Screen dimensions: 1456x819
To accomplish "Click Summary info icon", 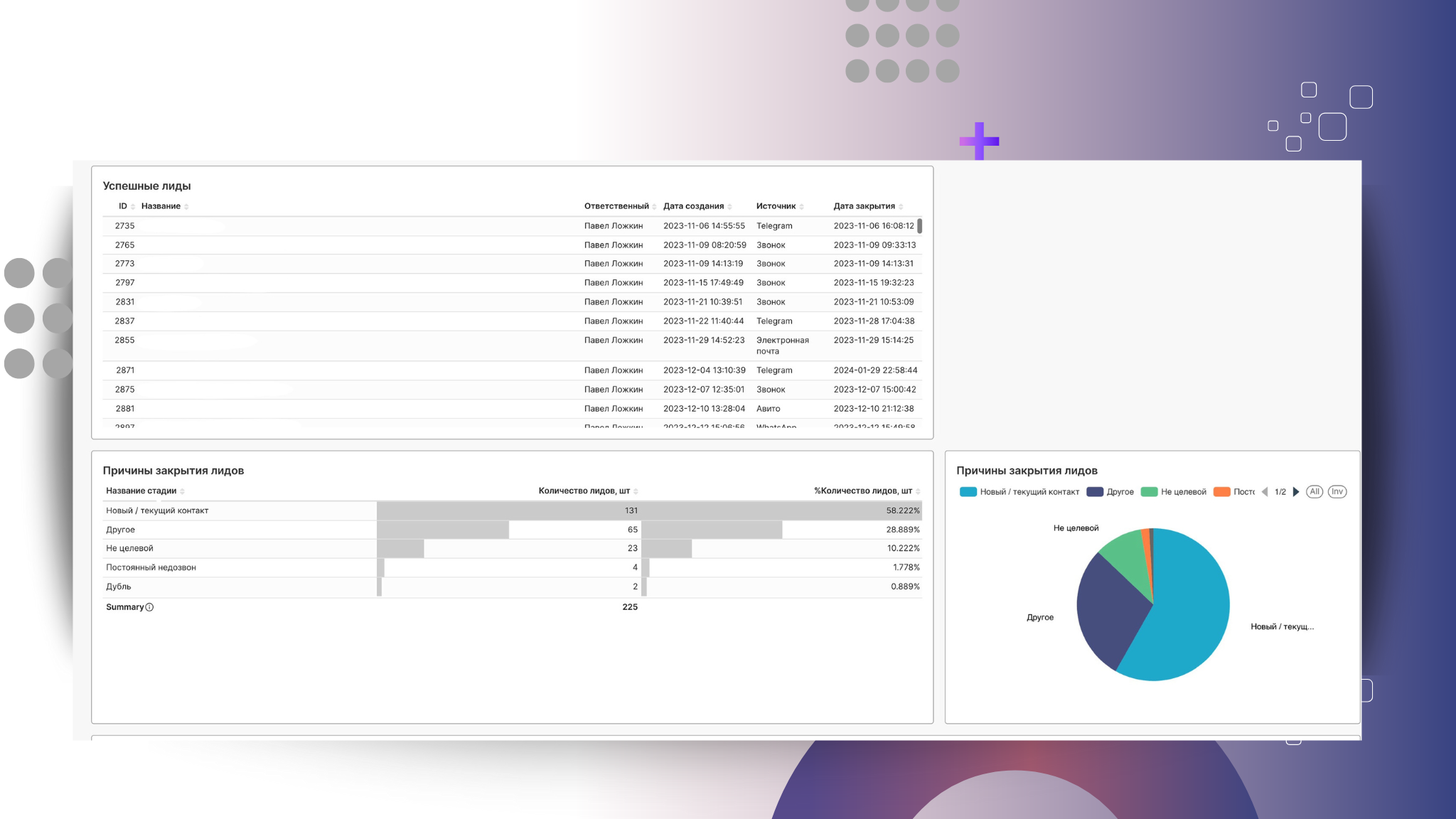I will [x=149, y=607].
